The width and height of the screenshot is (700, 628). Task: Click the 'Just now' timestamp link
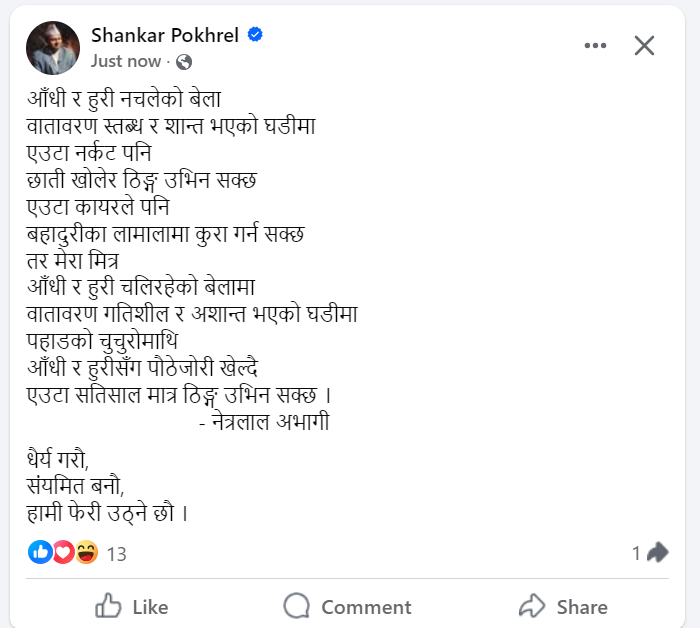[x=125, y=61]
